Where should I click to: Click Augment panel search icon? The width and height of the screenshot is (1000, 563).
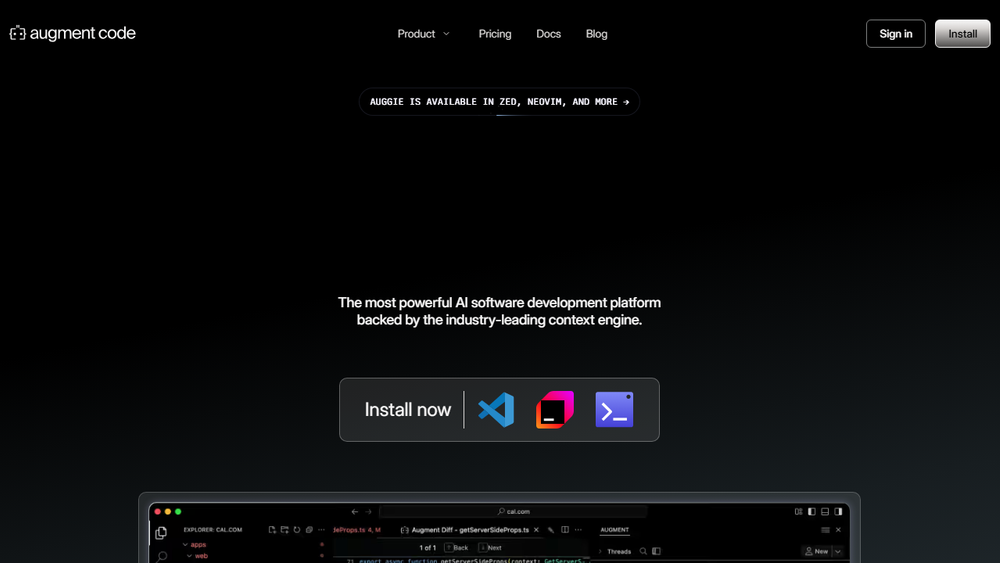tap(643, 552)
